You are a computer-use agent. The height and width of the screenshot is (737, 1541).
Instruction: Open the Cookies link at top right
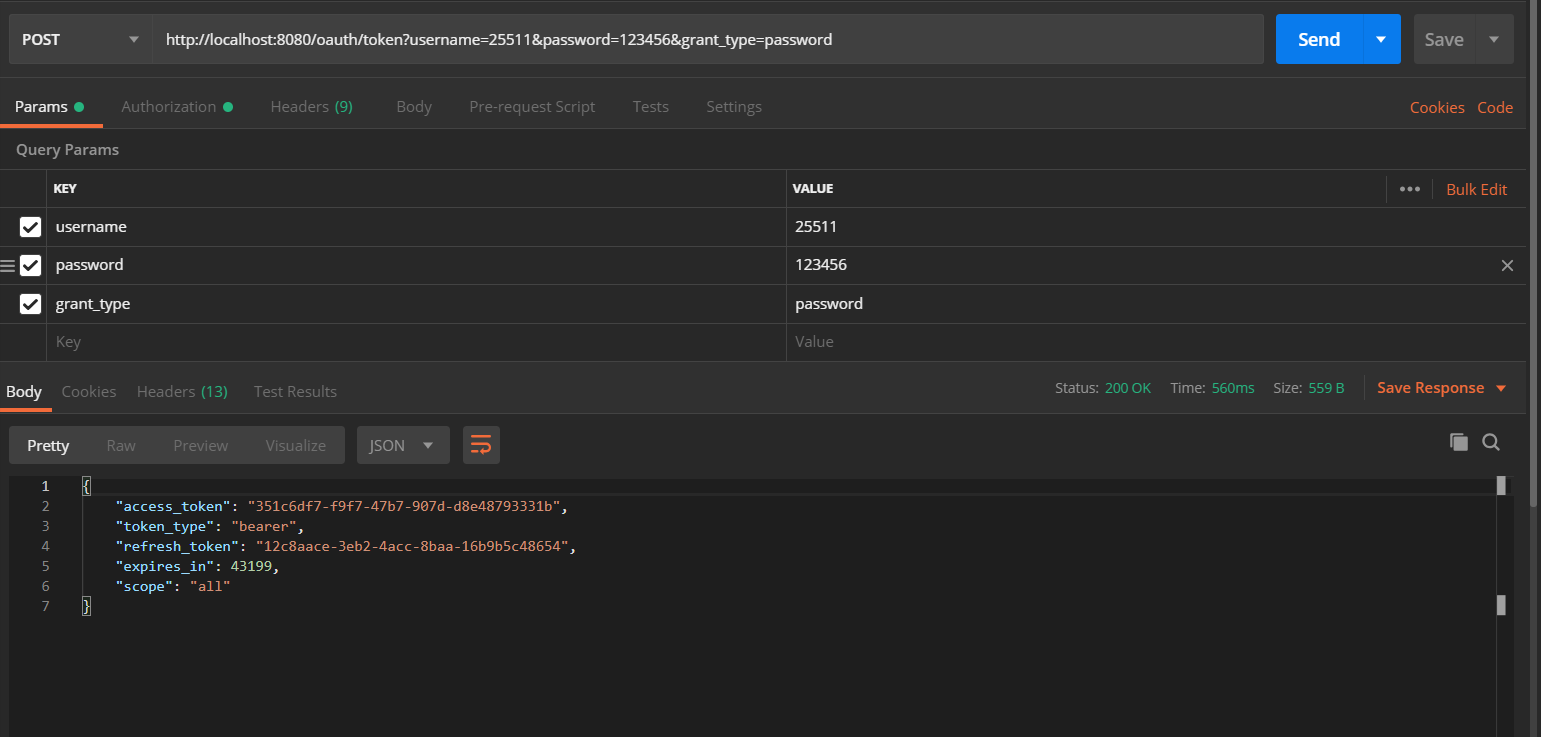[x=1437, y=108]
